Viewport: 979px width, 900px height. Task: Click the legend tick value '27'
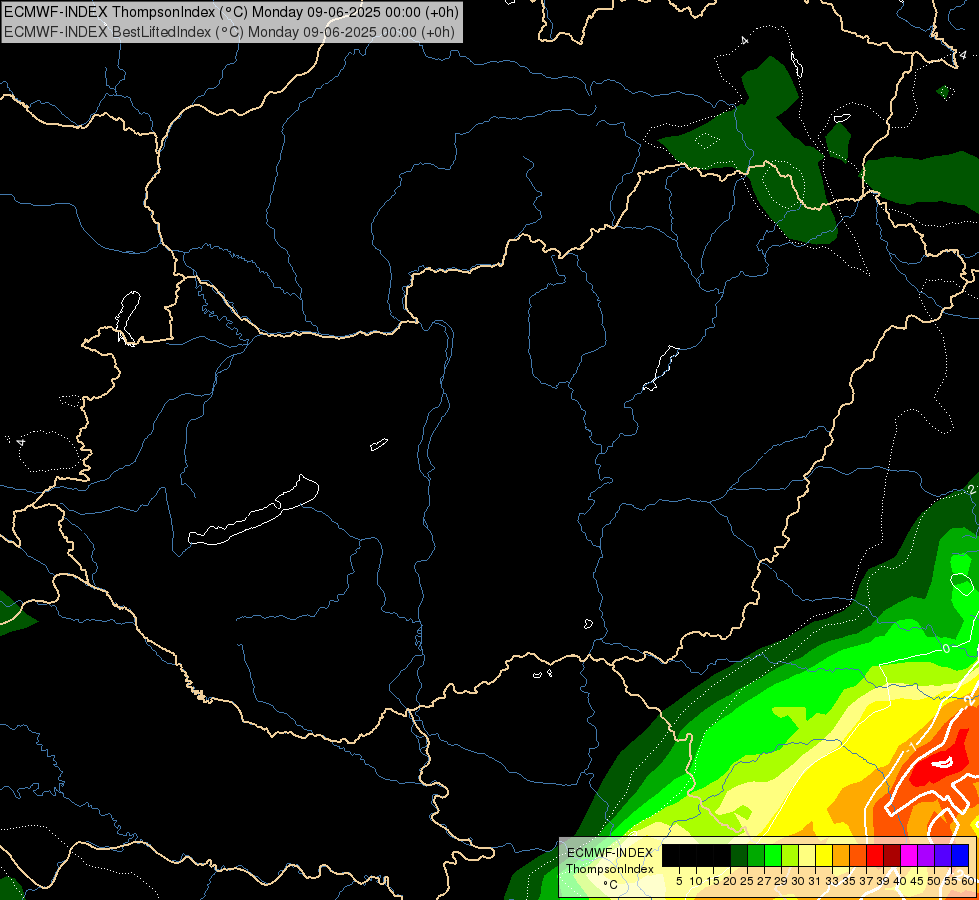point(764,881)
